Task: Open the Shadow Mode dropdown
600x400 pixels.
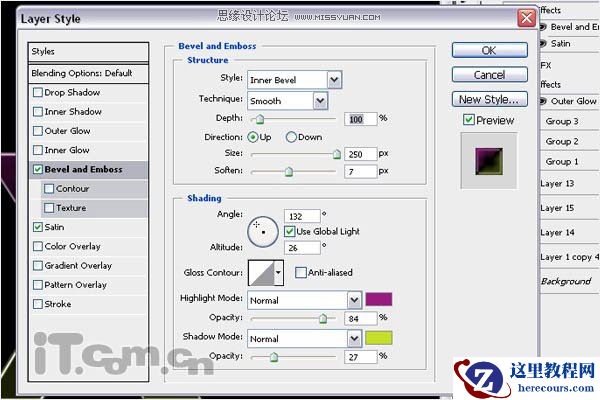Action: [x=354, y=339]
